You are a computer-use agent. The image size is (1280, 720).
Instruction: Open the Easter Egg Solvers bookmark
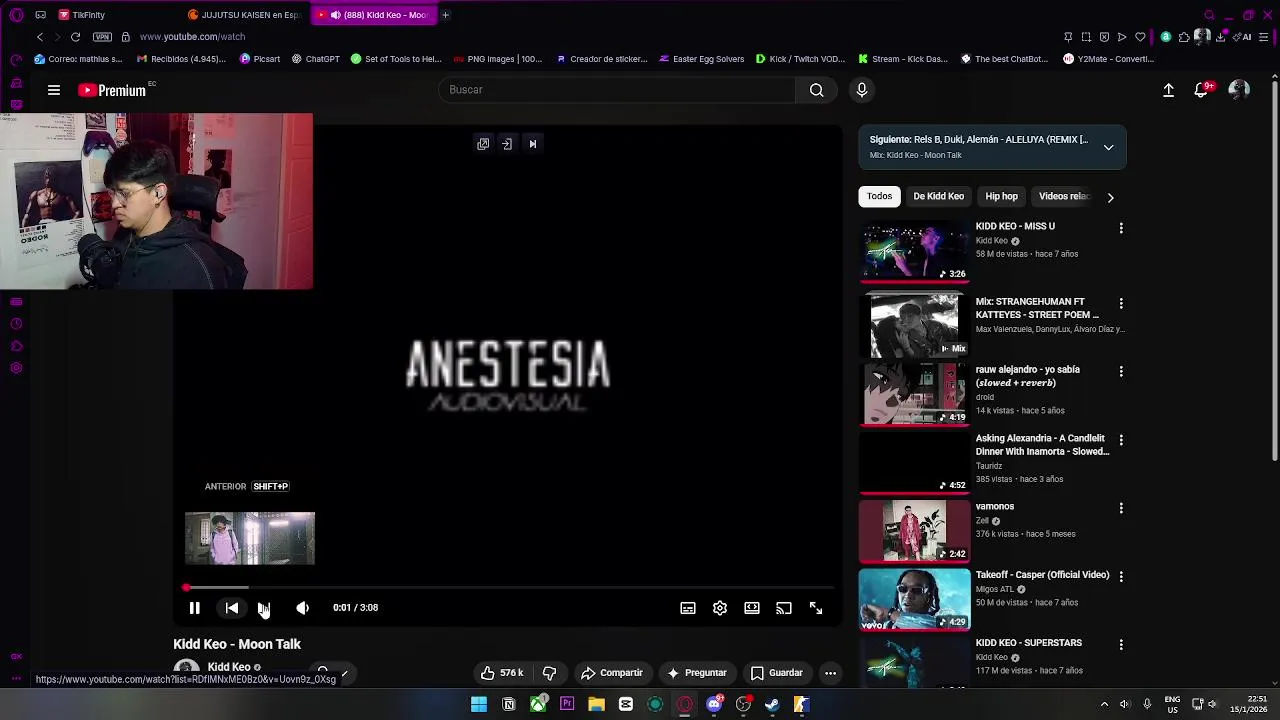[701, 59]
